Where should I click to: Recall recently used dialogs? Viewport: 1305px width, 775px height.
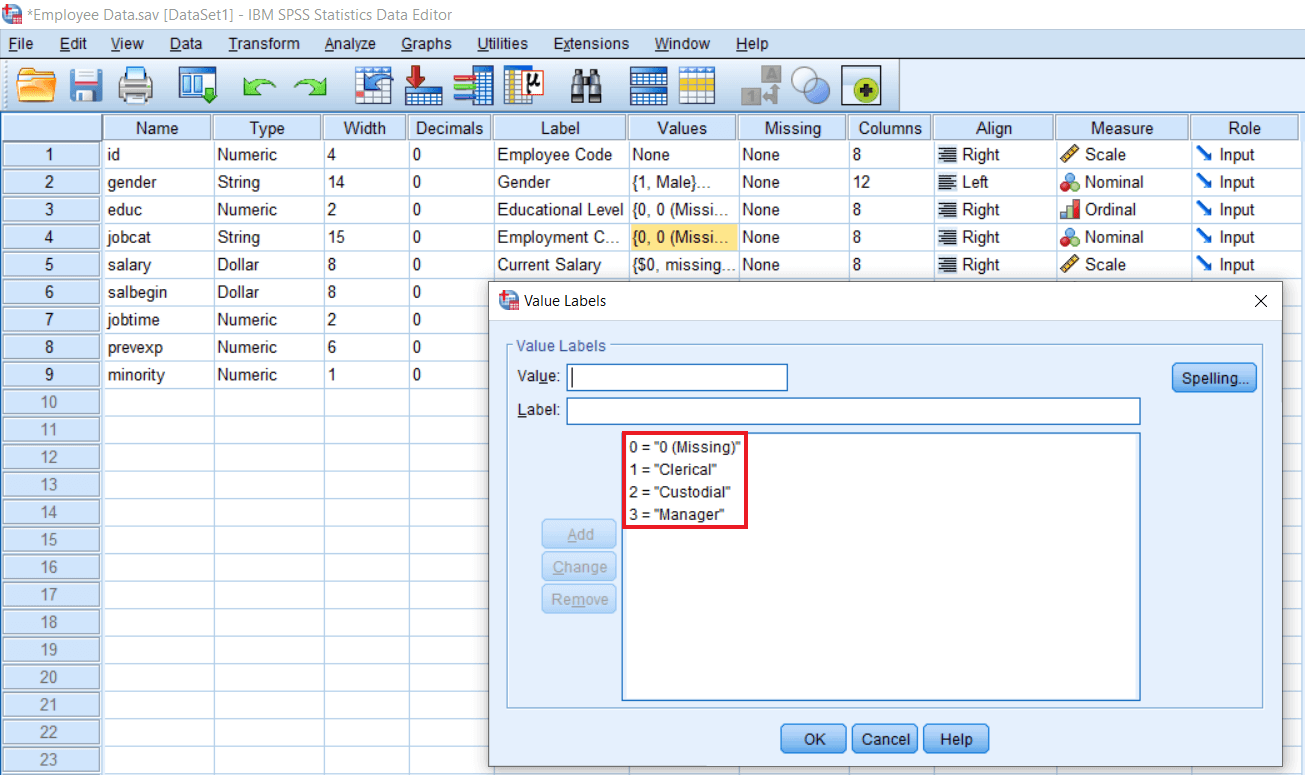(x=197, y=86)
